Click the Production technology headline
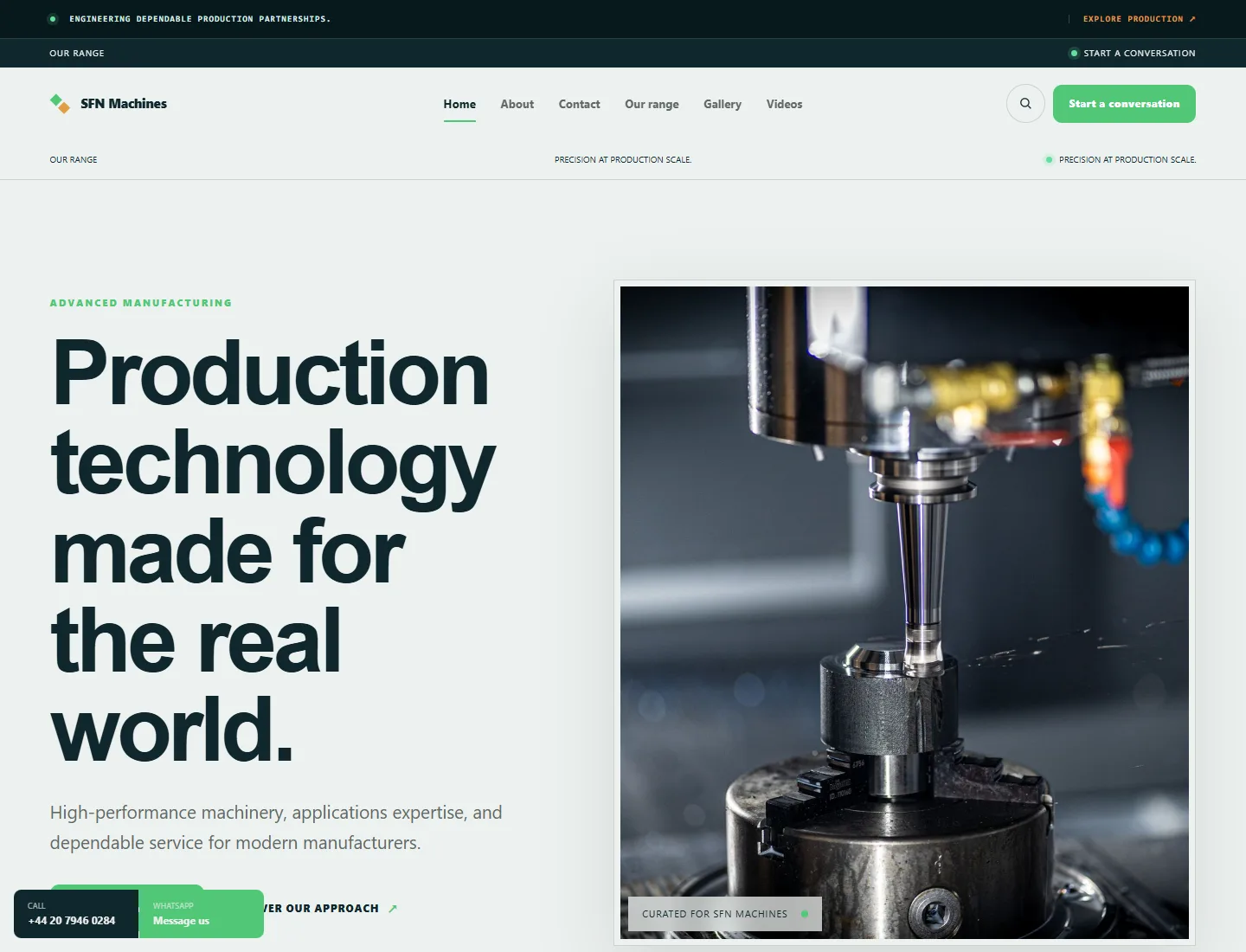Viewport: 1246px width, 952px height. click(x=273, y=550)
